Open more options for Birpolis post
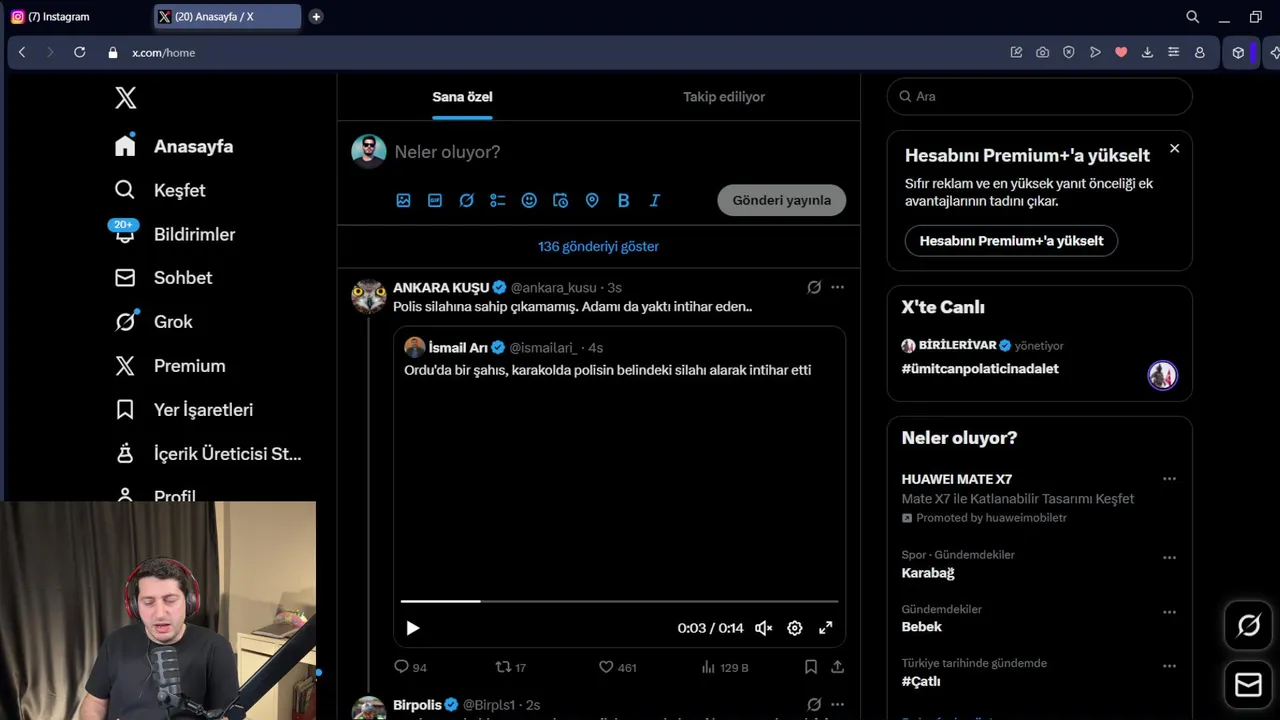This screenshot has height=720, width=1280. [838, 705]
